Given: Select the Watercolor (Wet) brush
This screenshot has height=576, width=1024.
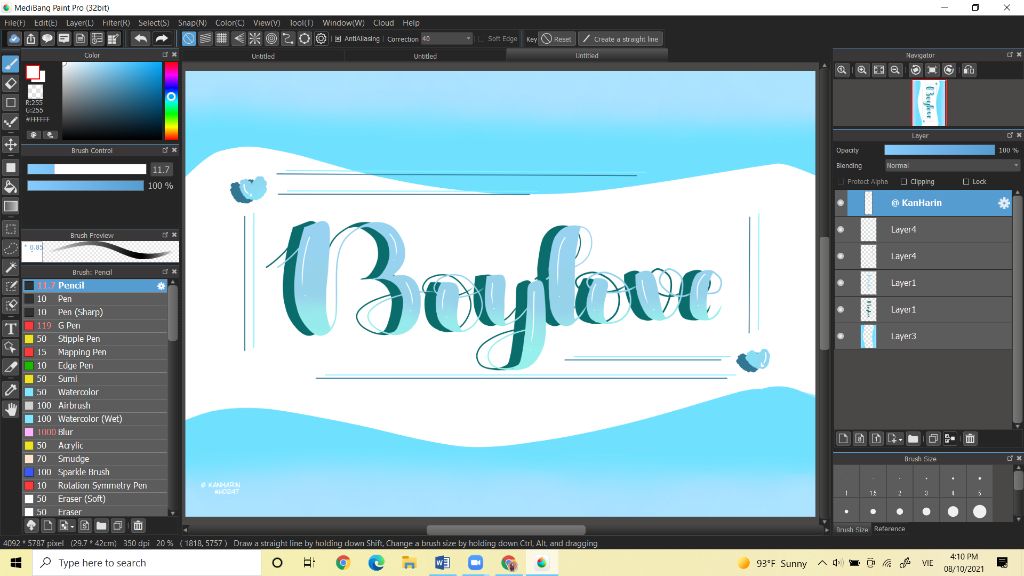Looking at the screenshot, I should pos(90,419).
